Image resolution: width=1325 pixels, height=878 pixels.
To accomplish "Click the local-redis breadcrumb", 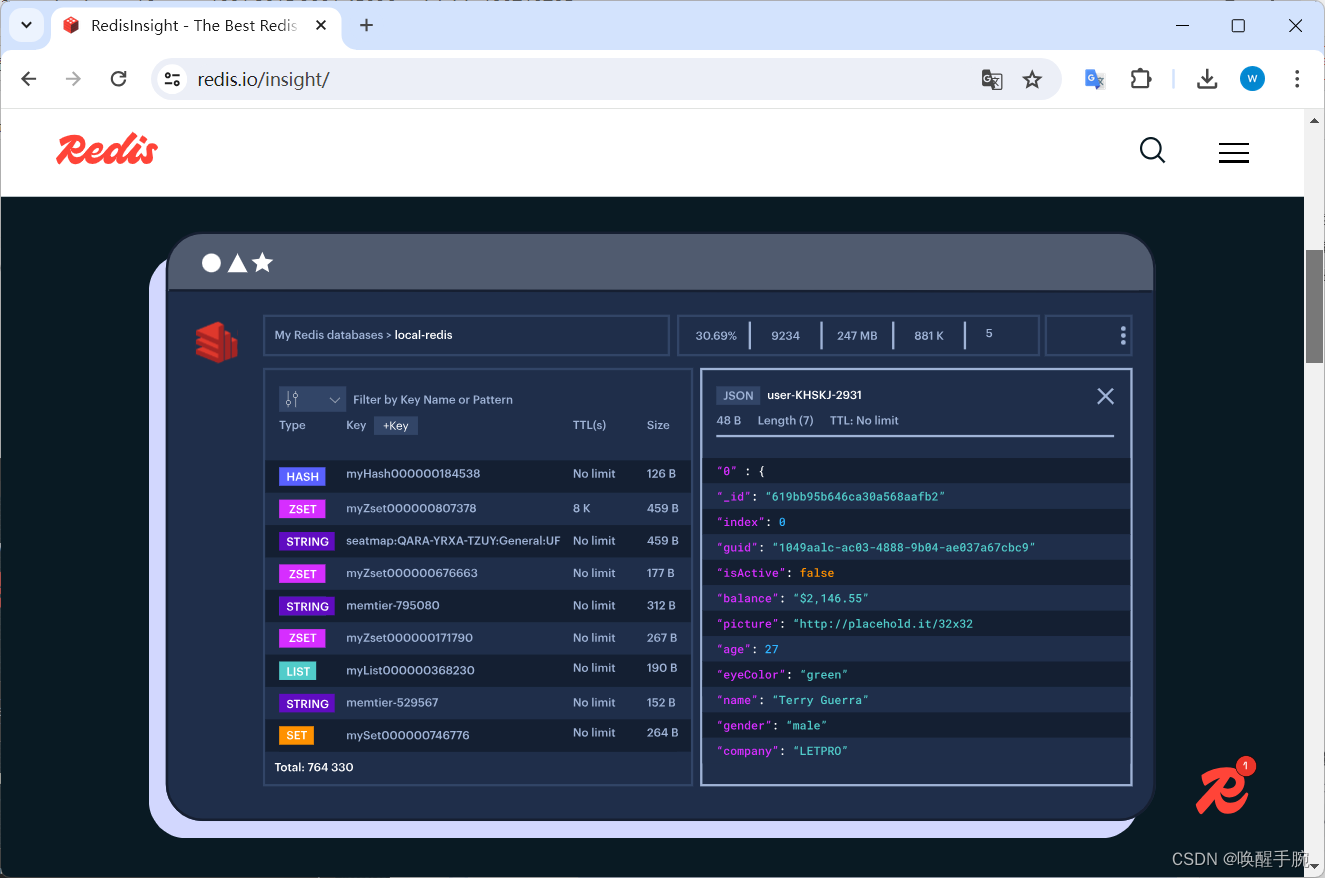I will tap(423, 335).
